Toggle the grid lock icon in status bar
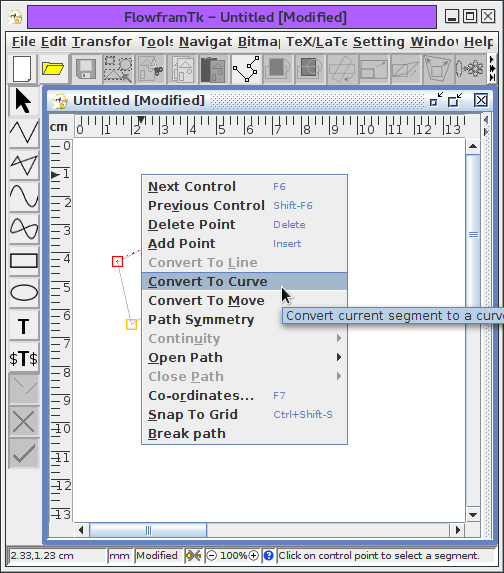The image size is (504, 573). pyautogui.click(x=193, y=556)
